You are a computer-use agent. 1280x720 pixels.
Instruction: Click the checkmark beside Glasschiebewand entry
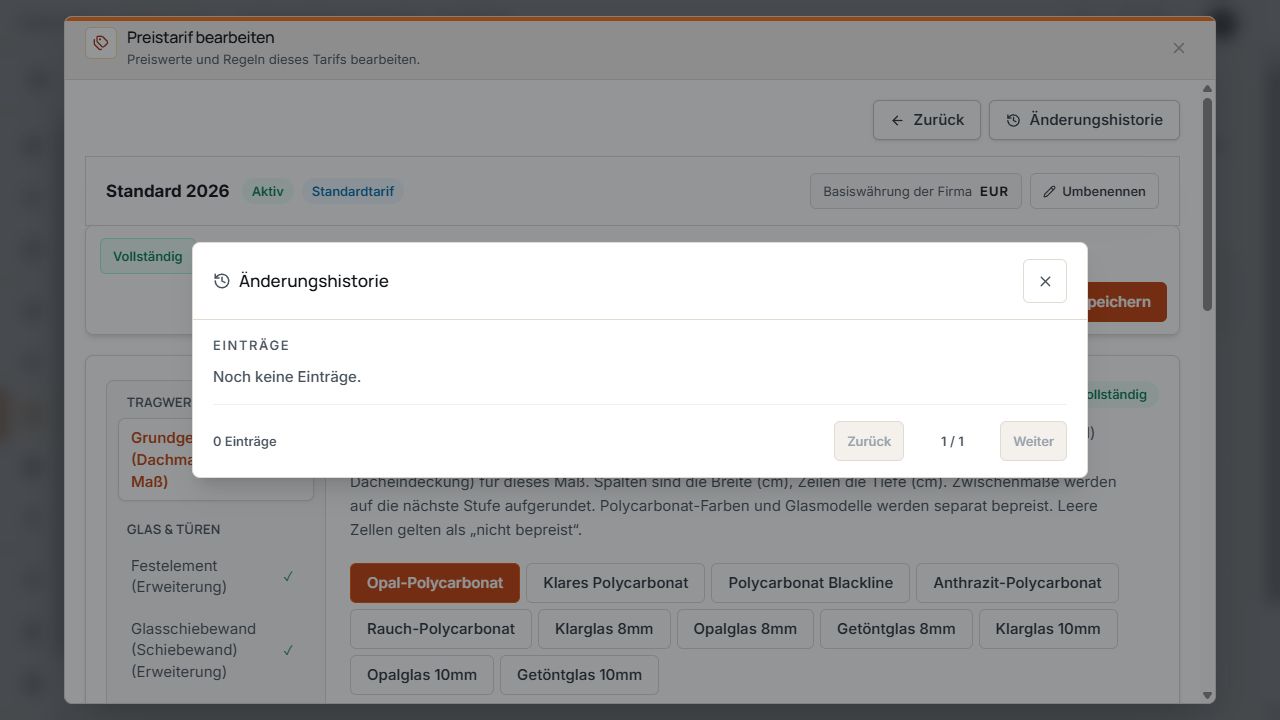pos(288,650)
